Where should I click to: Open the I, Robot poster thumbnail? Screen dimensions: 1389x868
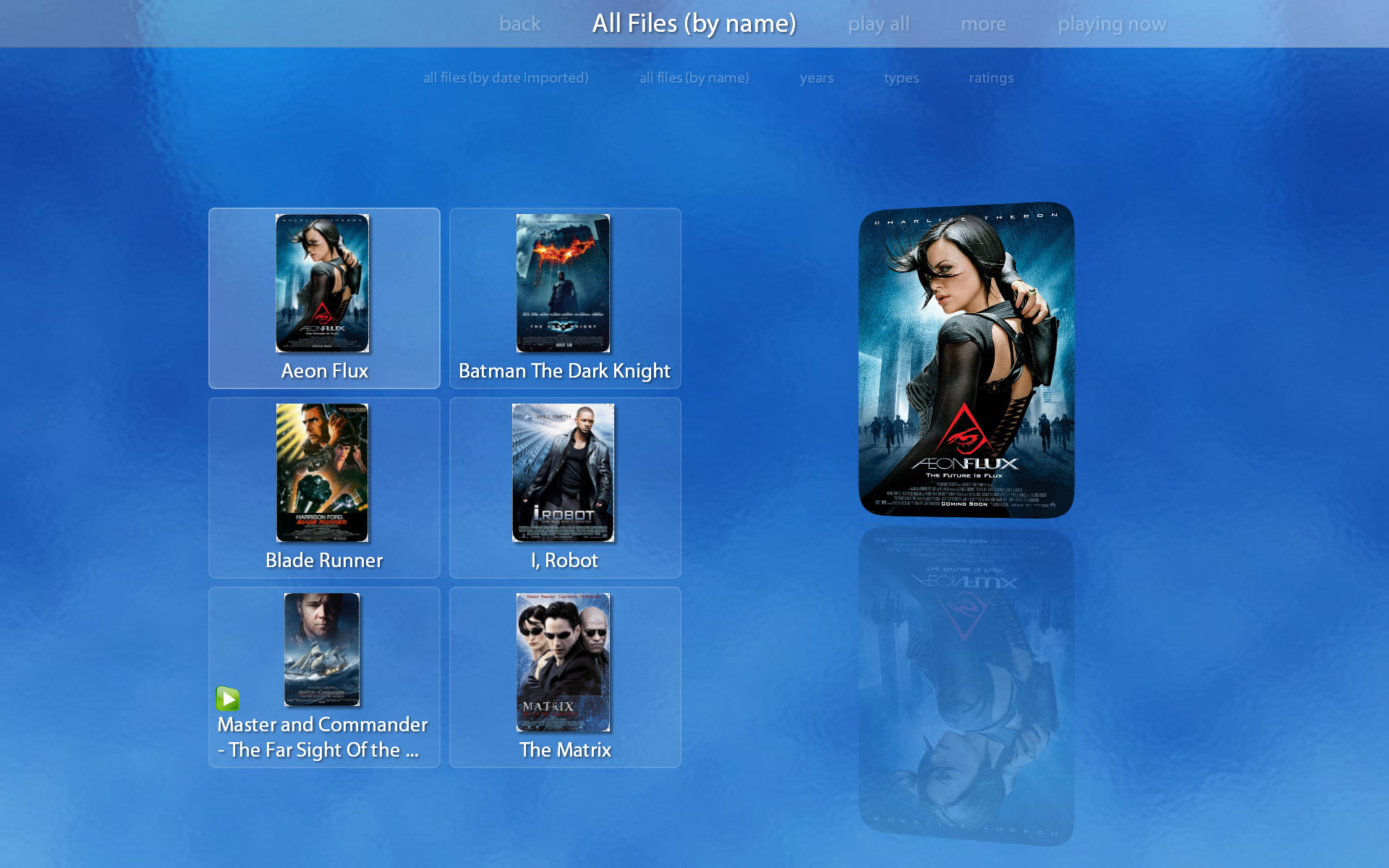(563, 472)
